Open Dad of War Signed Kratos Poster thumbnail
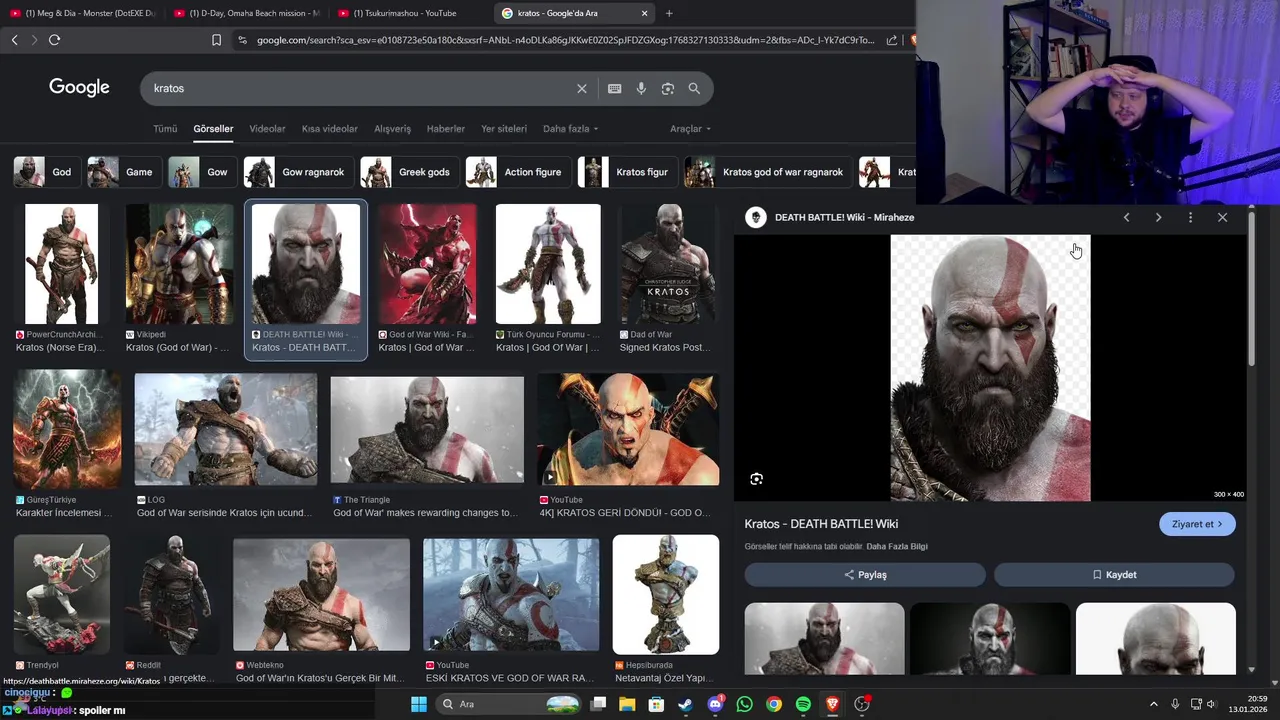 668,264
